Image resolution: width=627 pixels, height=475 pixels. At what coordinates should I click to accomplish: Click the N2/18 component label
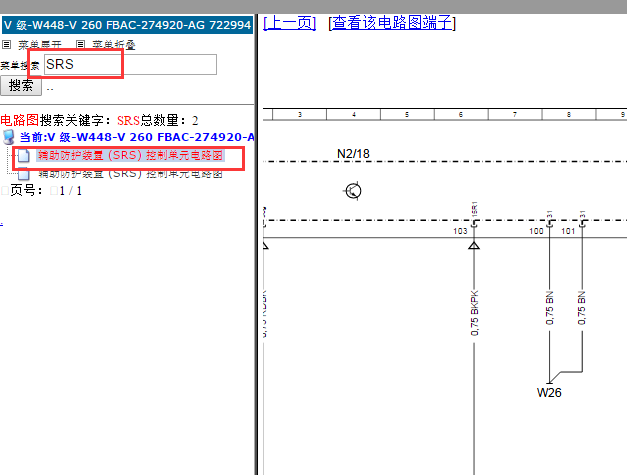(353, 154)
